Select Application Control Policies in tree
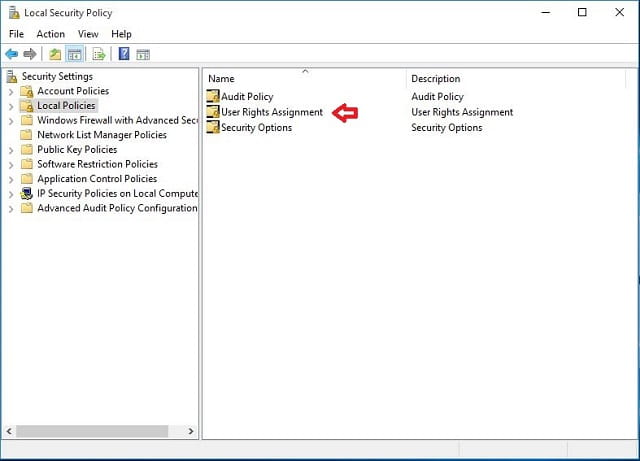Viewport: 640px width, 461px height. click(x=97, y=178)
